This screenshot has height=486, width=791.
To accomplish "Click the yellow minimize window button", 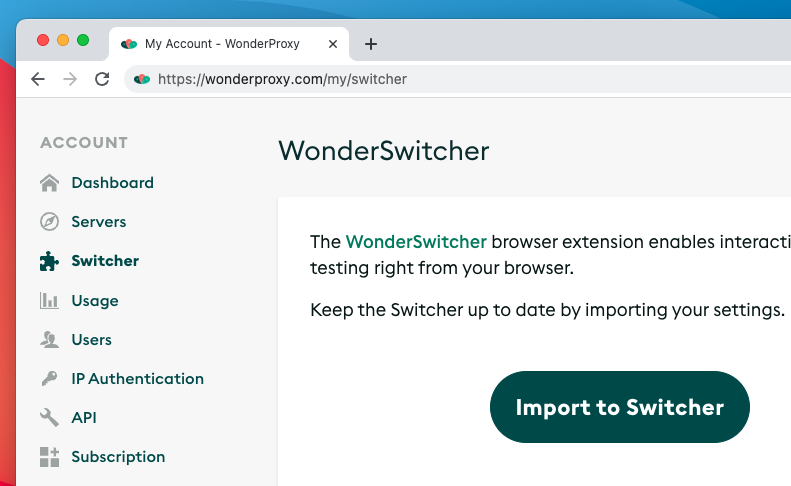I will coord(63,40).
